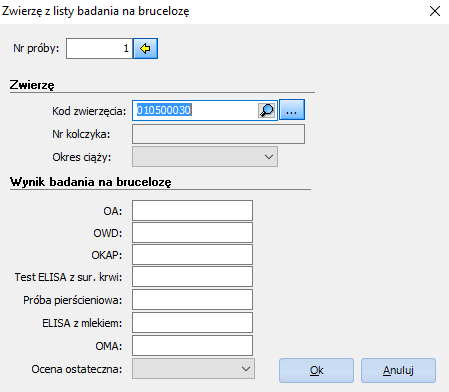This screenshot has width=449, height=392.
Task: Click the OWD result field
Action: click(x=192, y=232)
